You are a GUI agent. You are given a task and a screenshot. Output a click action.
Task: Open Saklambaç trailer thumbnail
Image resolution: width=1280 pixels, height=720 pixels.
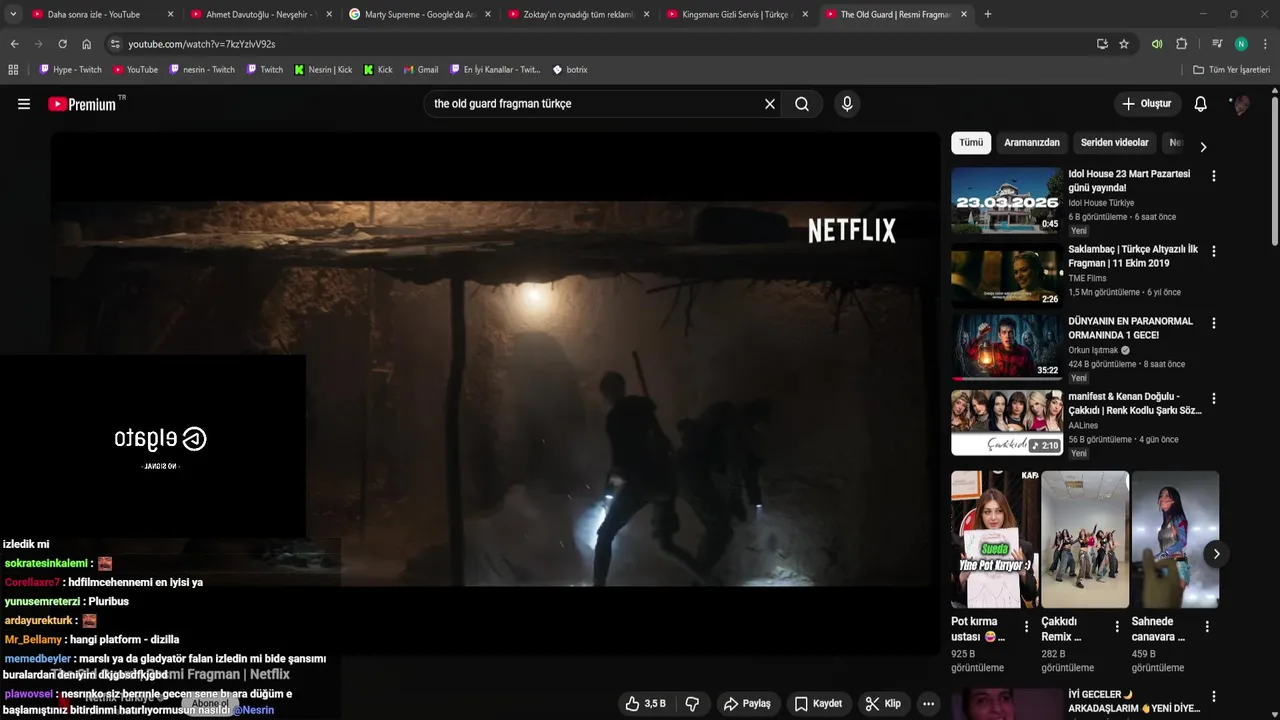click(x=1007, y=274)
